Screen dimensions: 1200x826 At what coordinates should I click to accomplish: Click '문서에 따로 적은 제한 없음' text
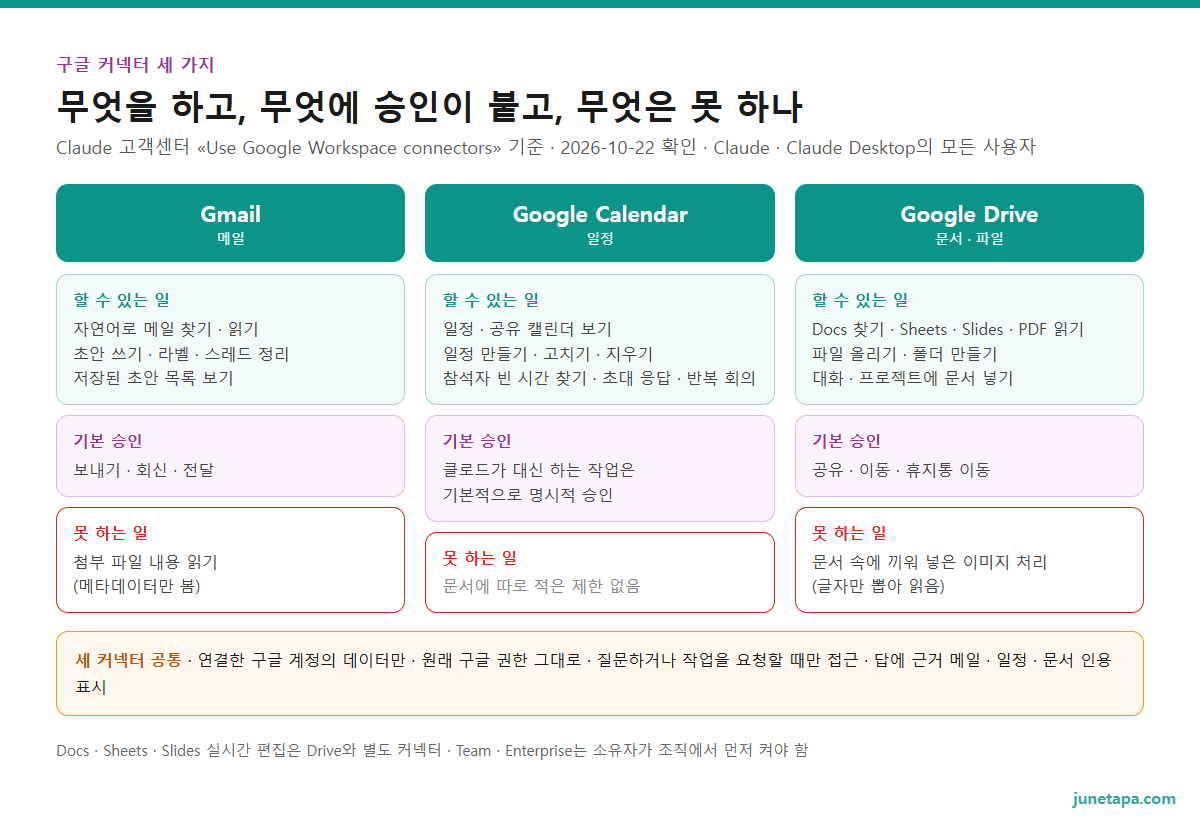pyautogui.click(x=541, y=586)
